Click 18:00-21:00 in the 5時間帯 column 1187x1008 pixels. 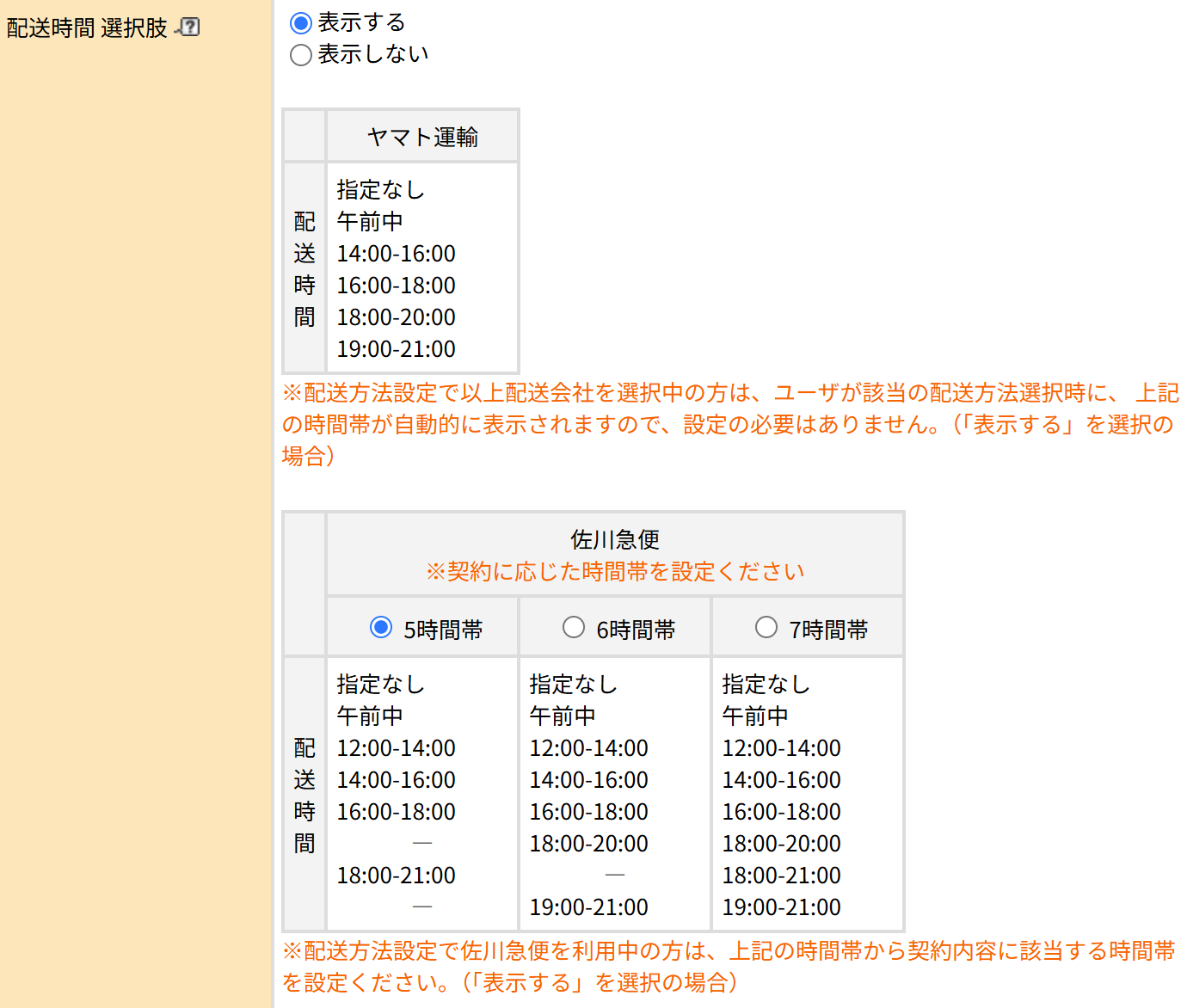394,875
